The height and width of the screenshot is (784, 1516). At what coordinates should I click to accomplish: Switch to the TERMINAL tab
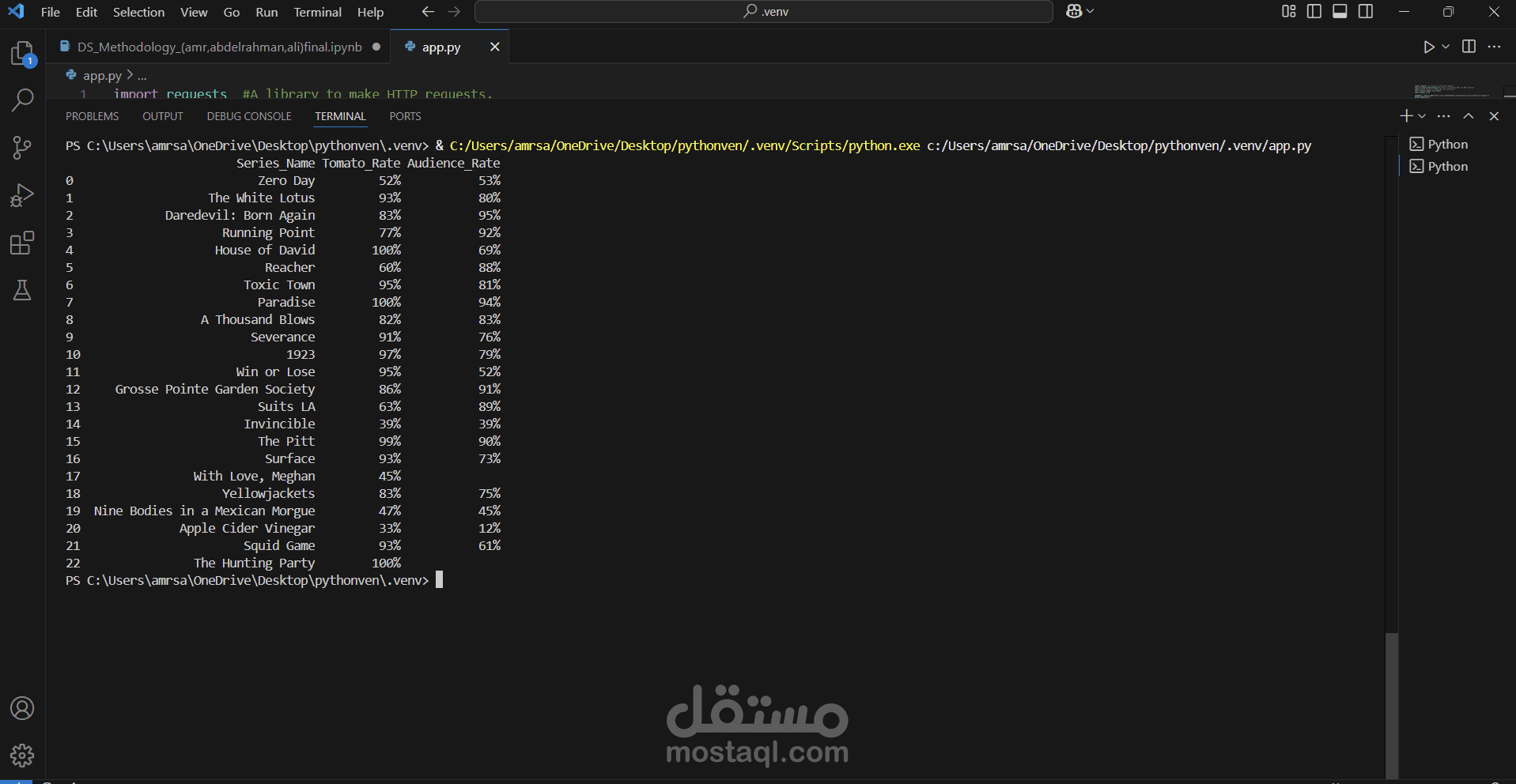(x=340, y=116)
